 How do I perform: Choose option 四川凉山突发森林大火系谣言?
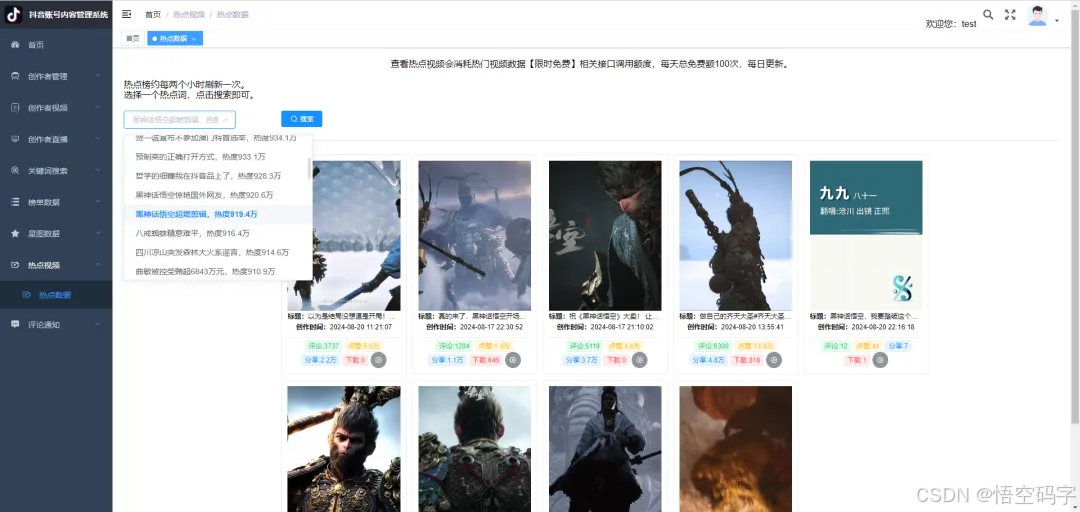point(218,253)
